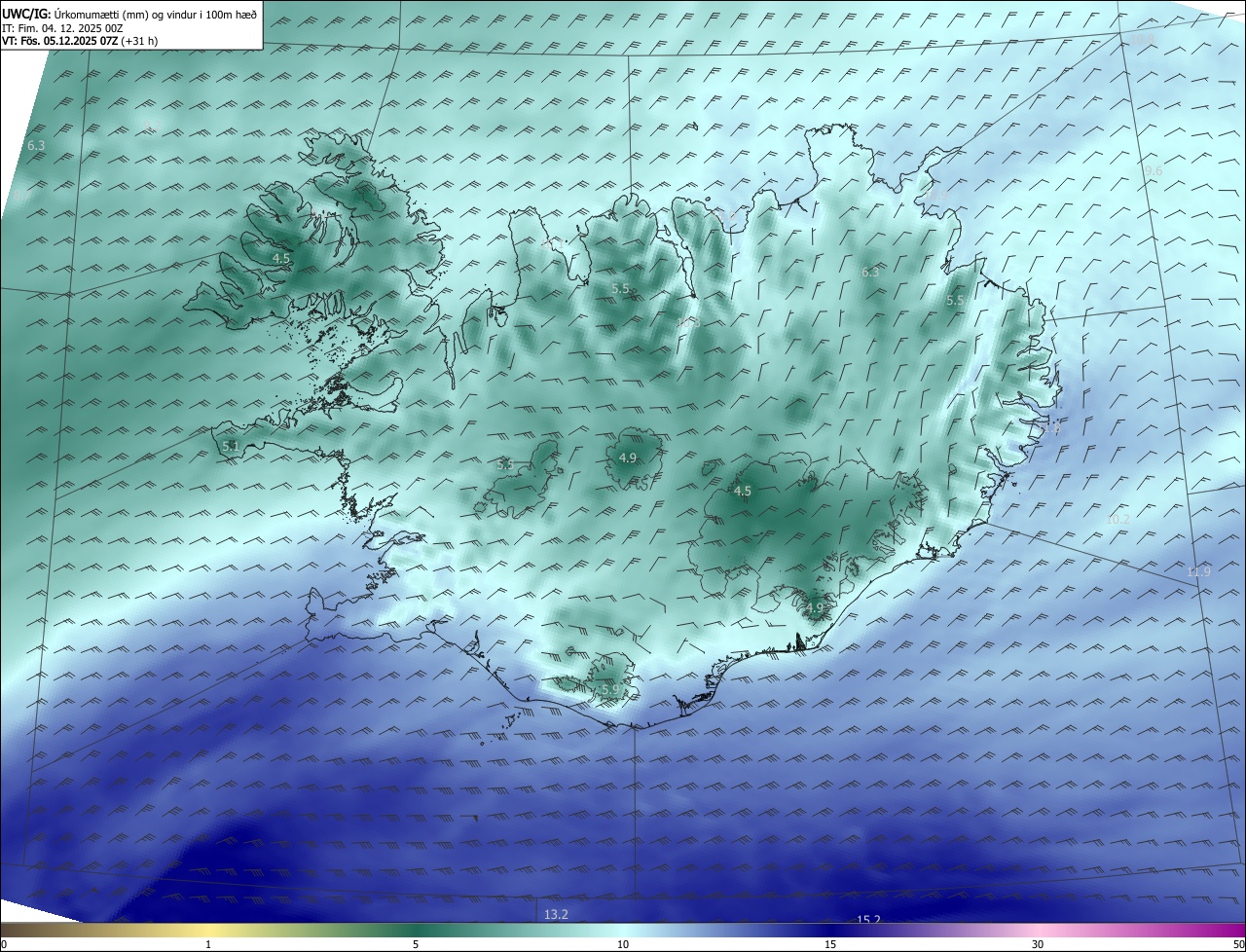Click the 10.2 value off the southeast coast

coord(1118,519)
